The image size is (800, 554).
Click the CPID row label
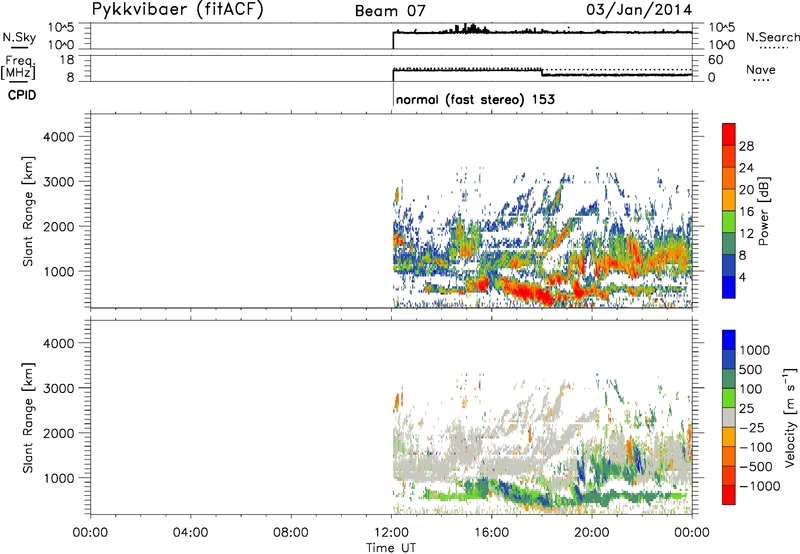coord(22,95)
